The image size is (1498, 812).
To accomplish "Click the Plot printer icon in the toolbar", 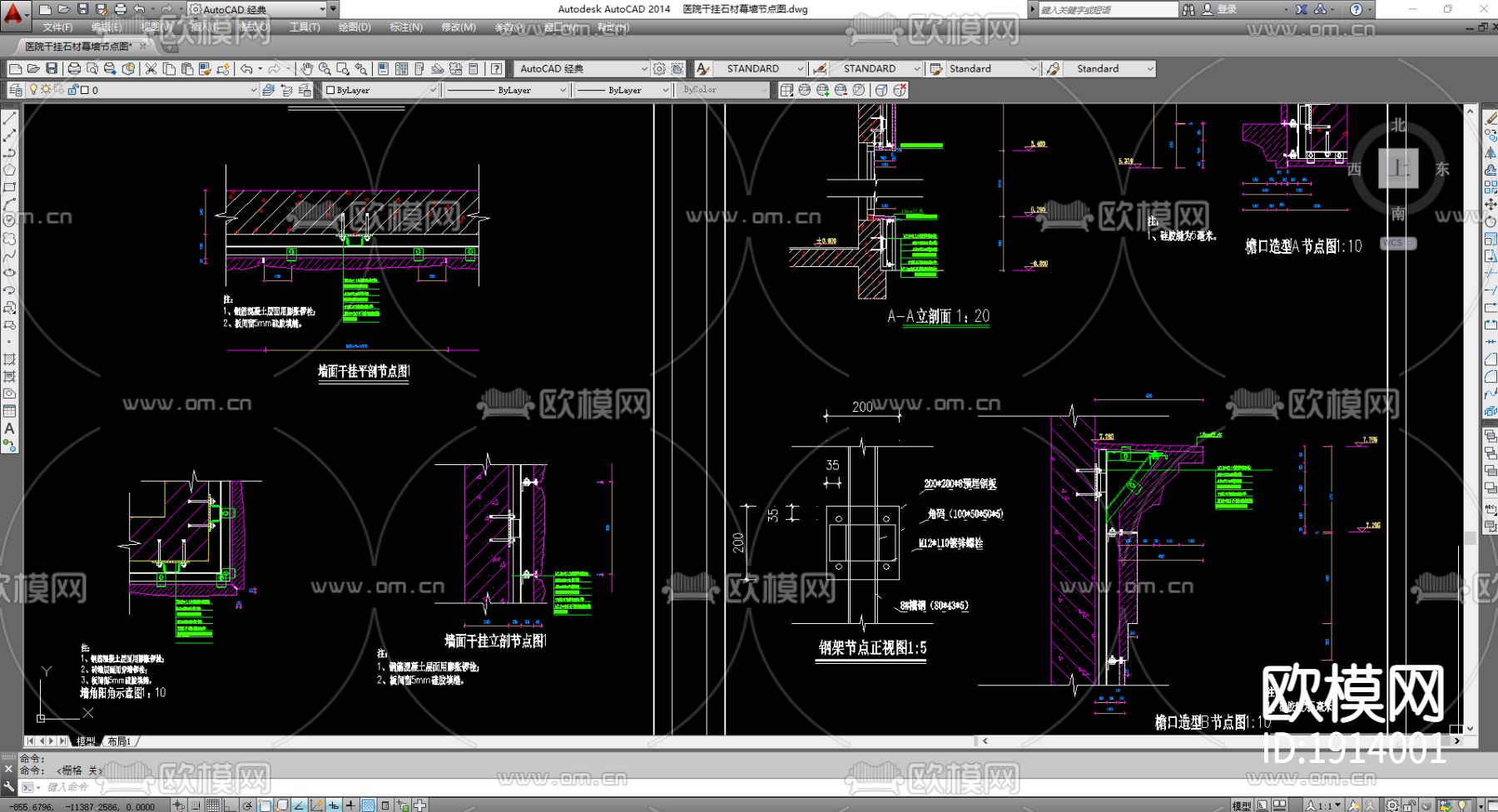I will coord(74,69).
